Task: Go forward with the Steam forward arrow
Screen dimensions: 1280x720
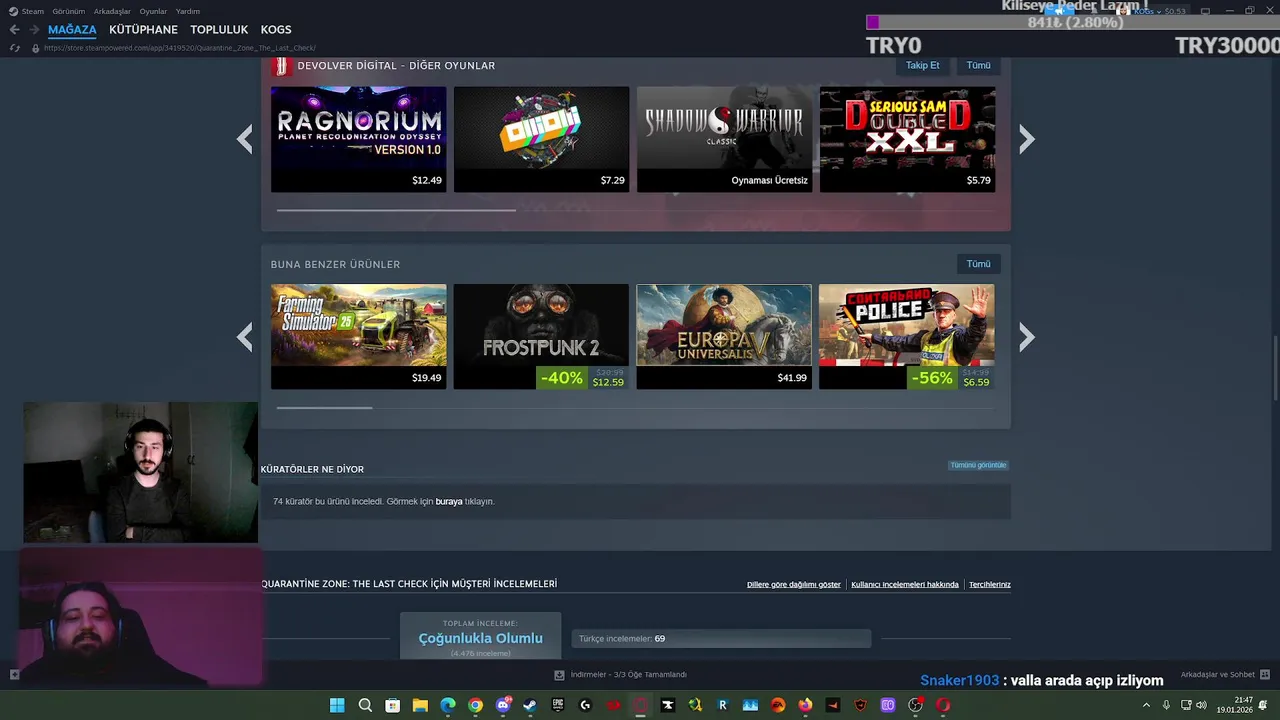Action: (34, 30)
